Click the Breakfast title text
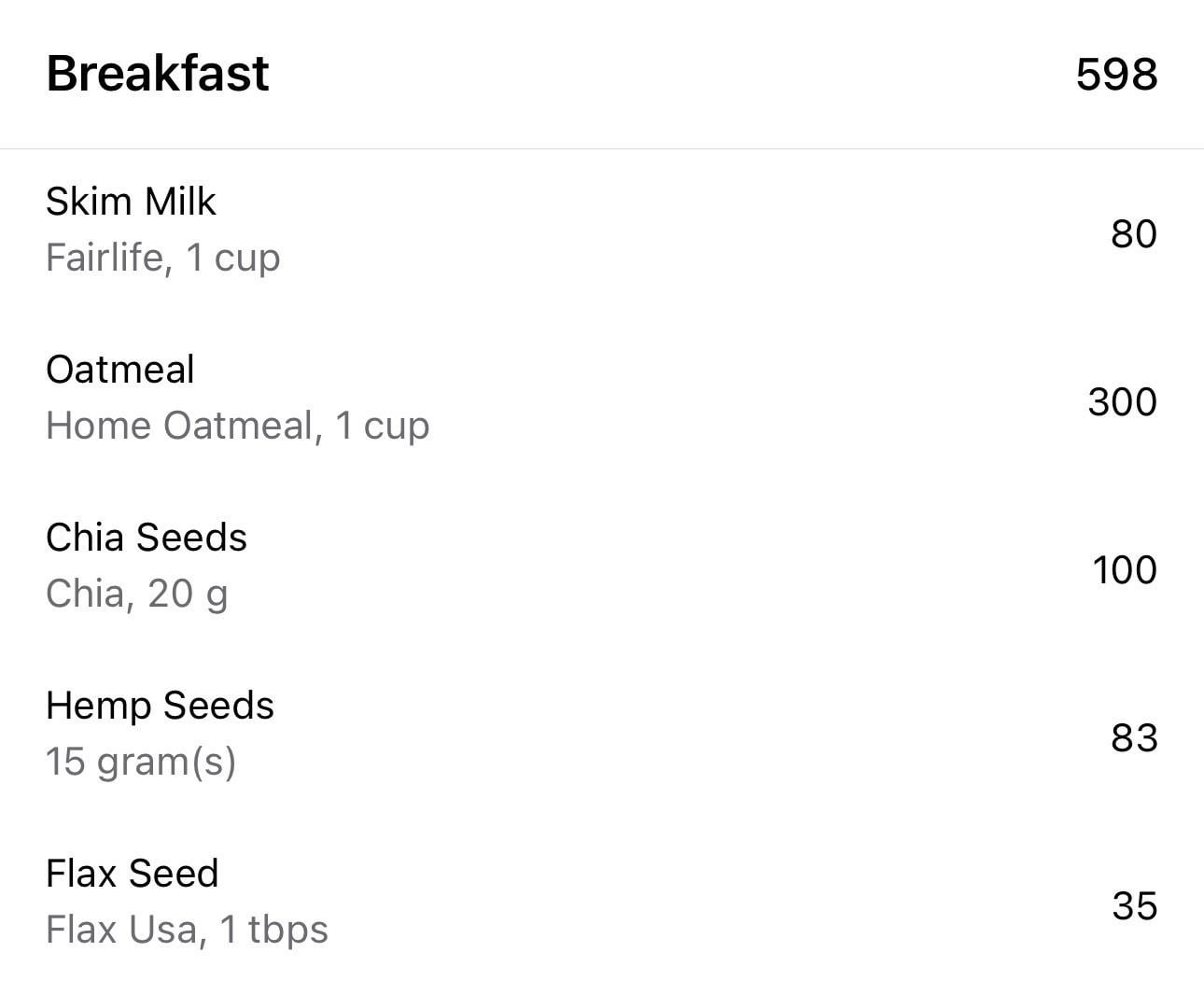1204x994 pixels. coord(158,74)
